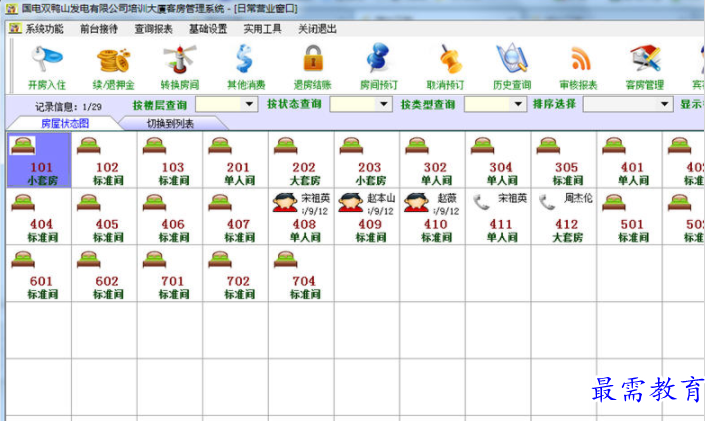Expand the 按类型查询 room type dropdown
Viewport: 713px width, 421px height.
point(518,104)
